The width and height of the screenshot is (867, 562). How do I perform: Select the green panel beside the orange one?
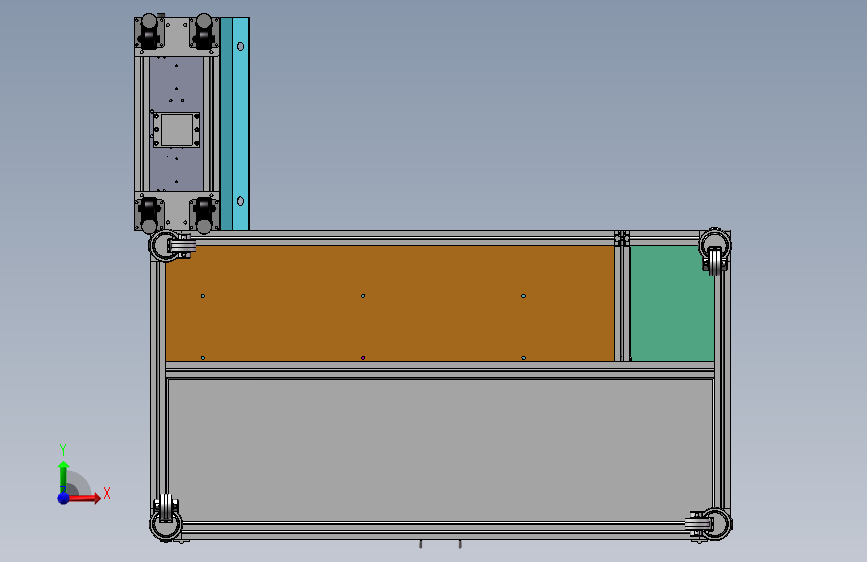(x=672, y=304)
